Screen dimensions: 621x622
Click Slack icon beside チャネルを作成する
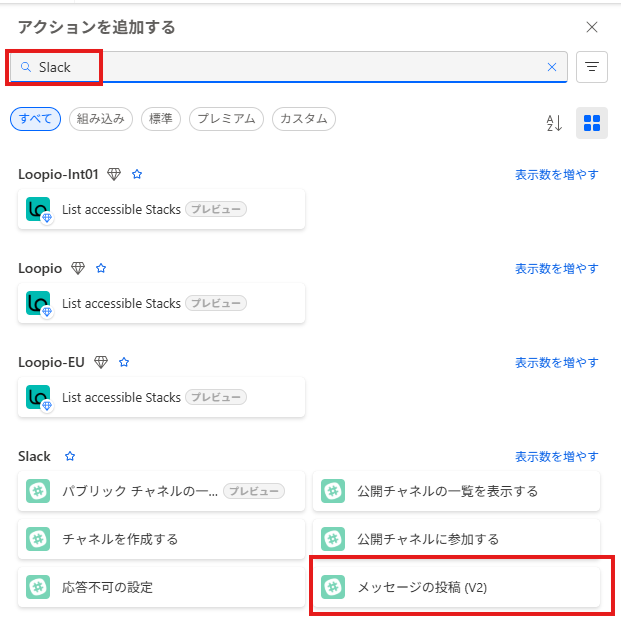click(x=38, y=539)
